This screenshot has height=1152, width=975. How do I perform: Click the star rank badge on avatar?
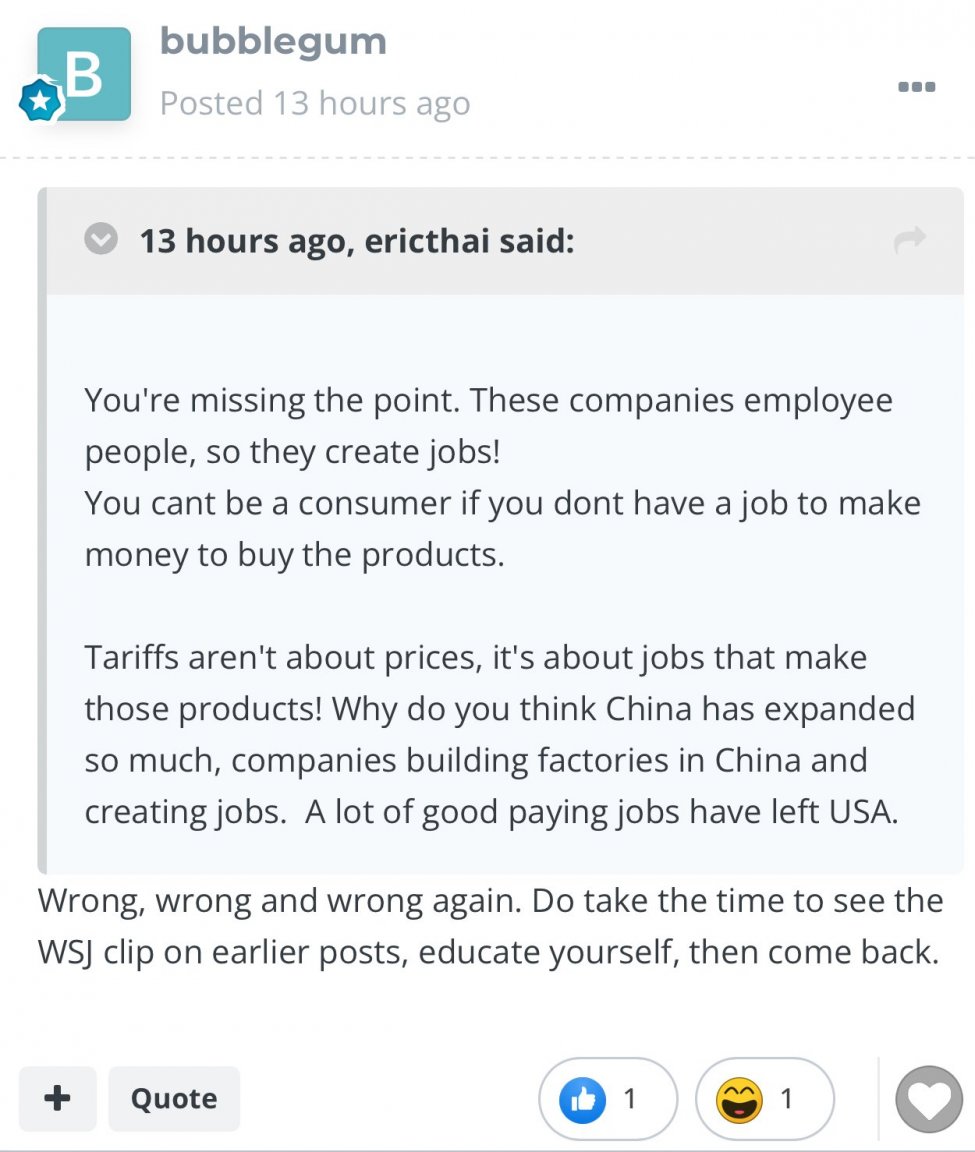point(41,101)
